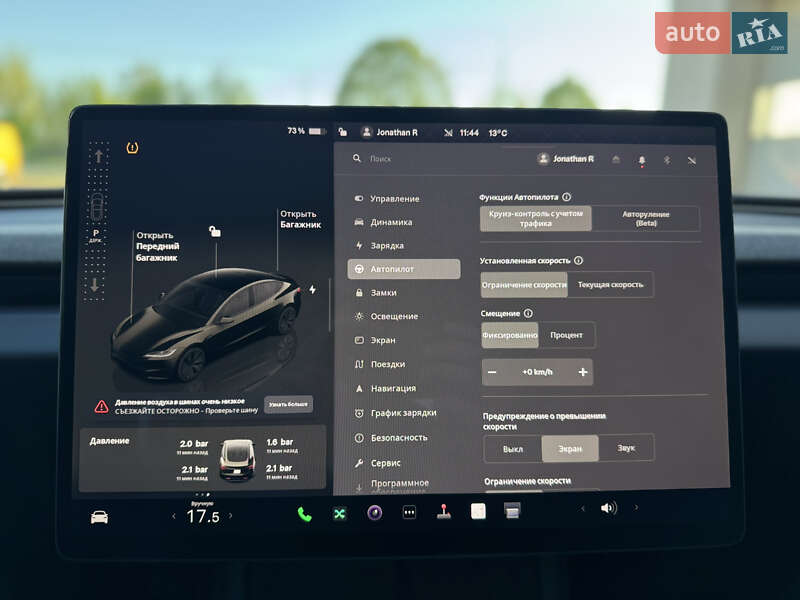Switch to the Экран settings tab
Image resolution: width=800 pixels, height=600 pixels.
pyautogui.click(x=389, y=340)
